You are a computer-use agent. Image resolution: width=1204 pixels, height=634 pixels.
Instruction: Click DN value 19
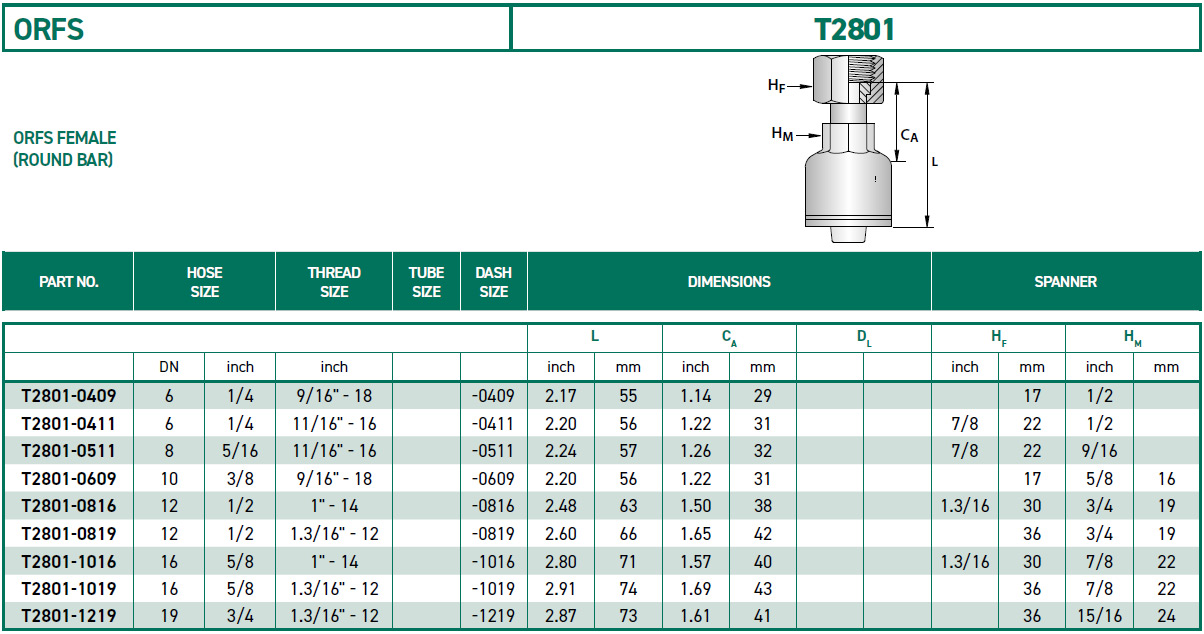pyautogui.click(x=169, y=616)
